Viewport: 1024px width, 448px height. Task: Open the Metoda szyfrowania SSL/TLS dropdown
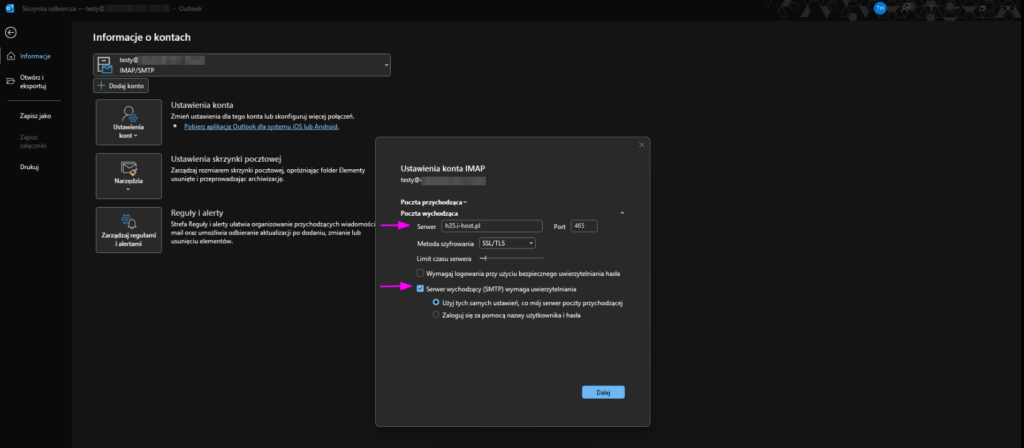(507, 242)
